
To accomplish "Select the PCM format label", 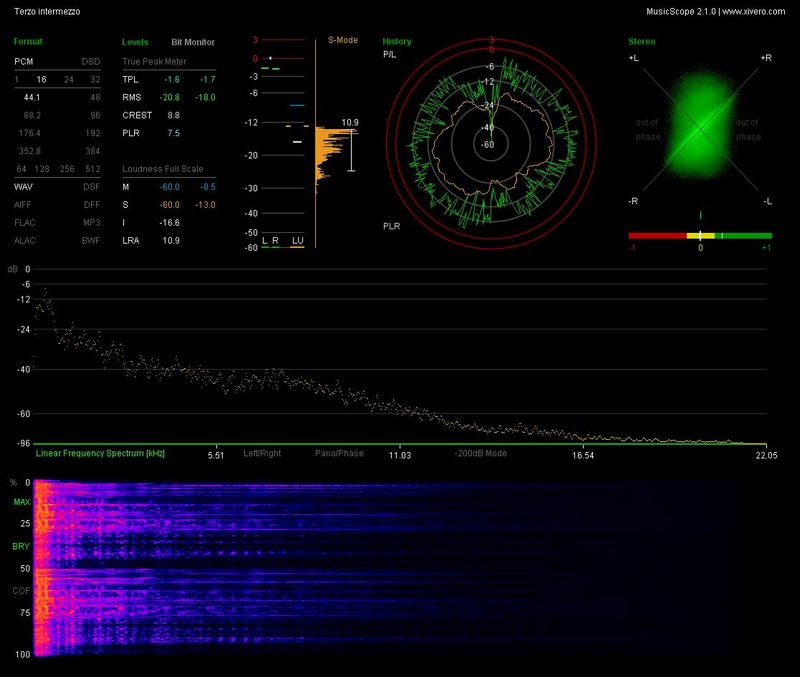I will (23, 62).
